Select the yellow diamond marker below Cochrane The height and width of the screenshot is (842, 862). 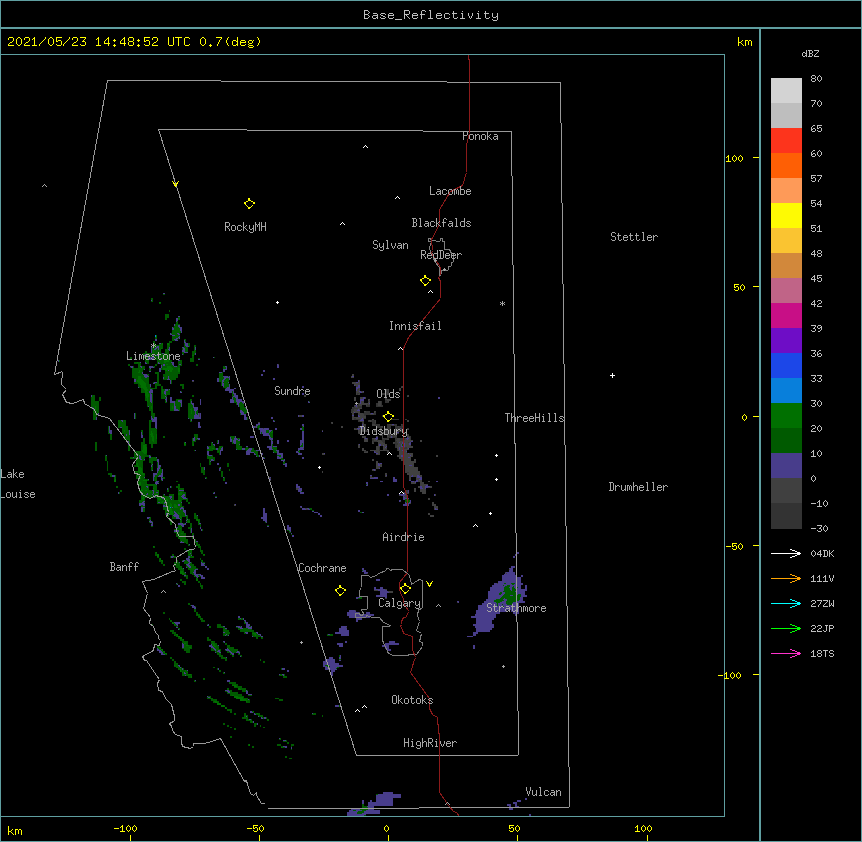(340, 590)
